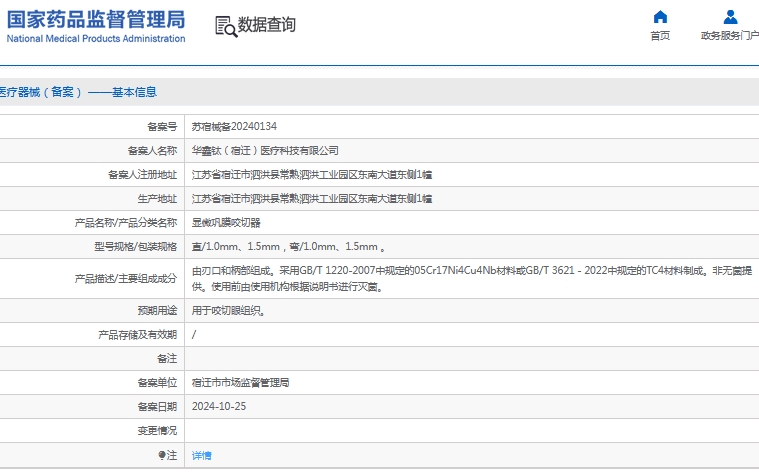Click the 型号规格/包装规格 label

(x=136, y=247)
